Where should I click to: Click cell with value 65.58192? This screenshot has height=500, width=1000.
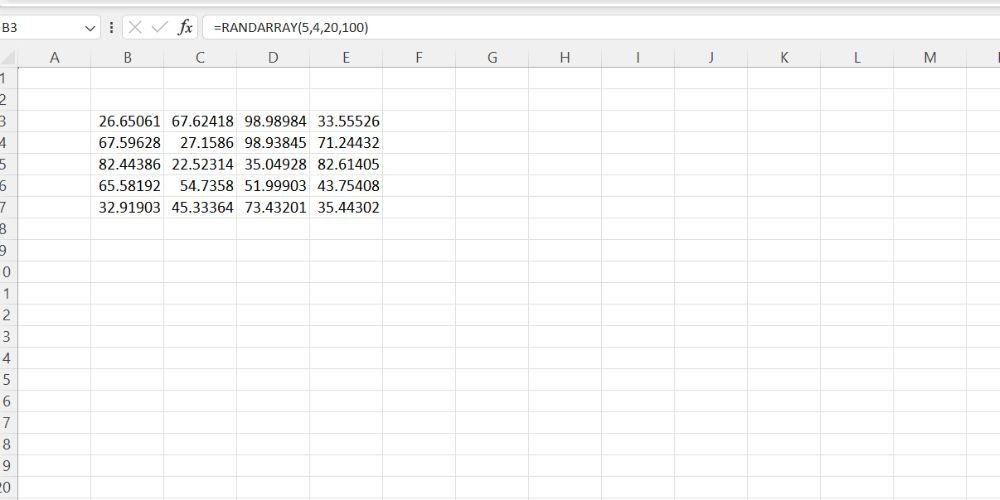(x=128, y=186)
